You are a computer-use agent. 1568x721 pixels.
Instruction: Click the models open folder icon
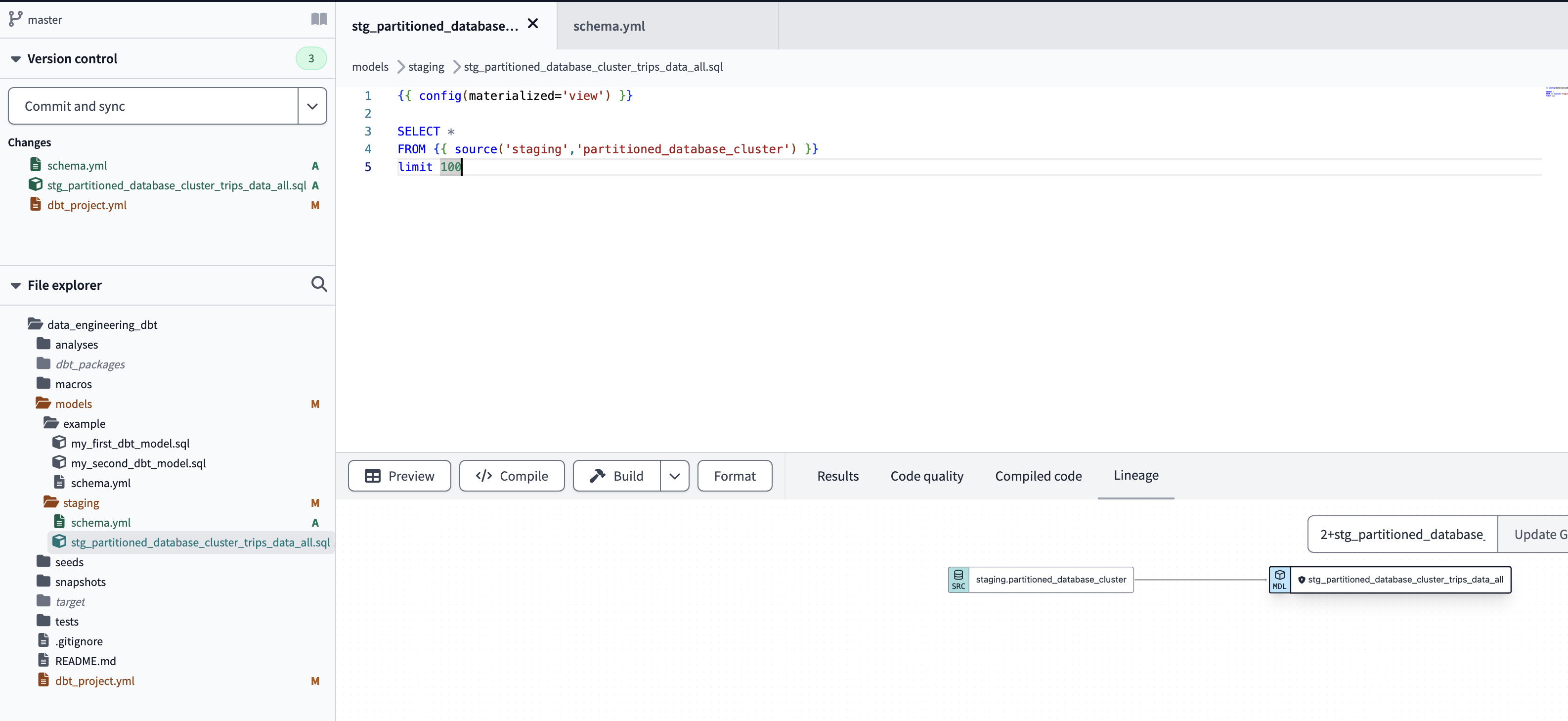tap(43, 403)
